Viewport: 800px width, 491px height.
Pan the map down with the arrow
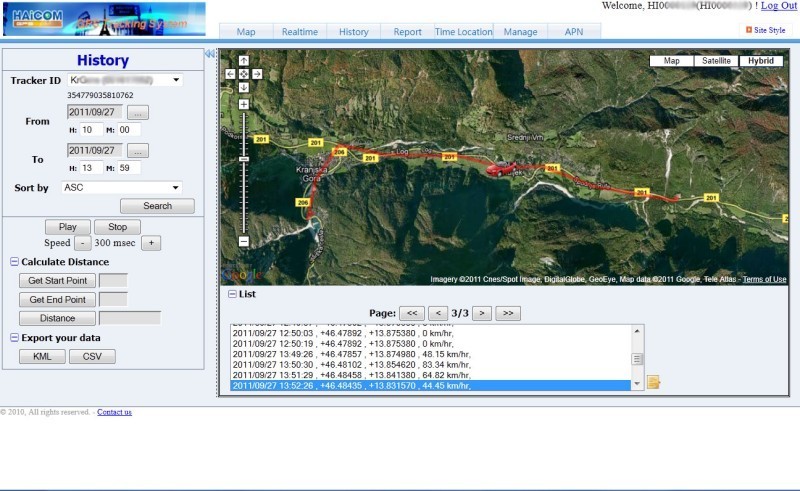(244, 87)
